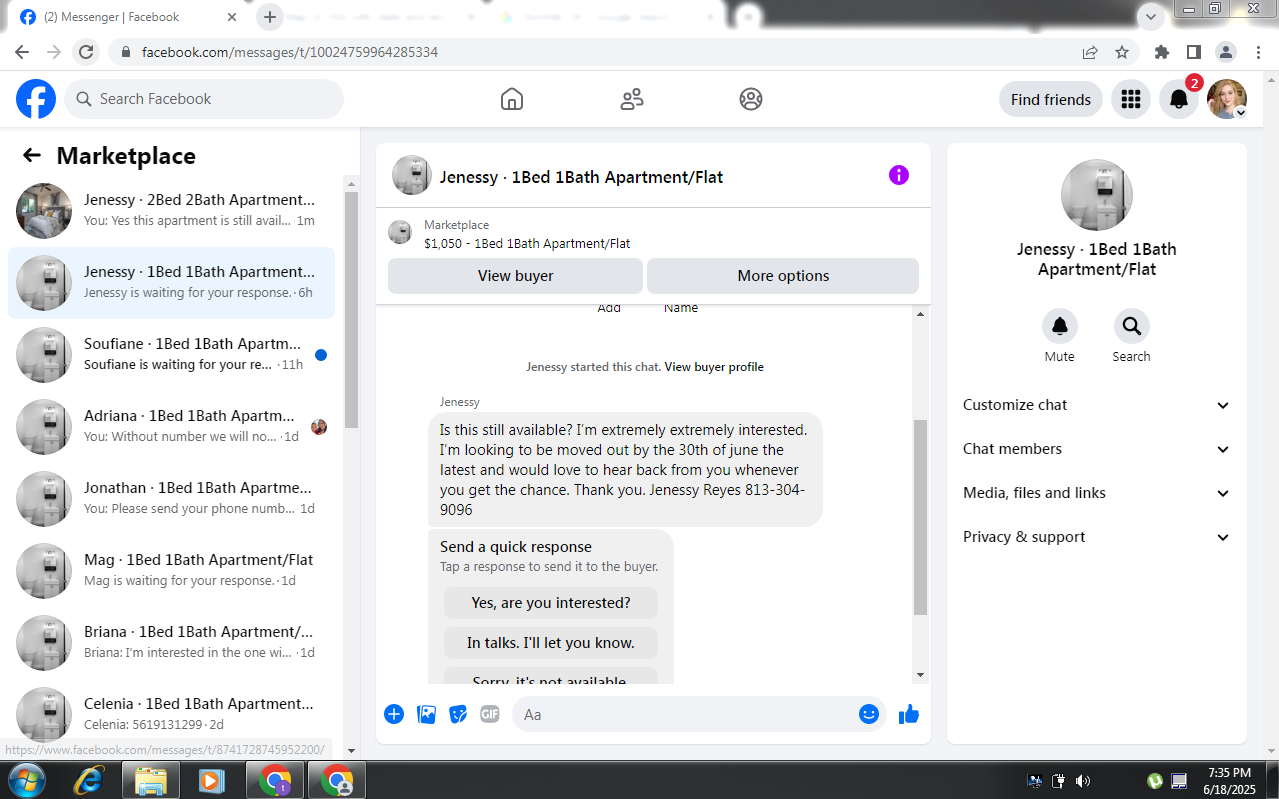Screen dimensions: 1279x799
Task: Click the More options button
Action: point(783,276)
